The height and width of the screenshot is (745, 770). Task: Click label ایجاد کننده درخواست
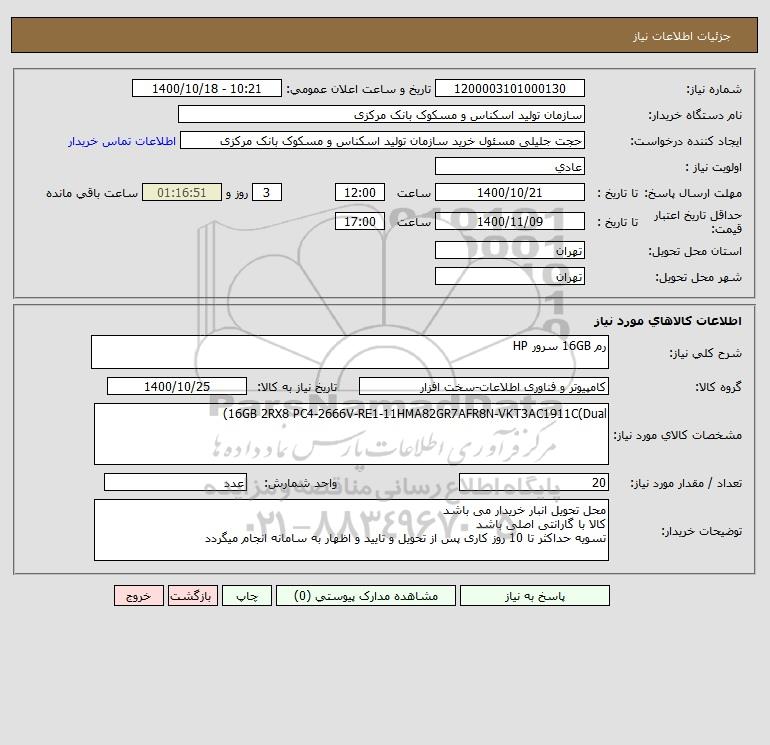click(x=686, y=141)
